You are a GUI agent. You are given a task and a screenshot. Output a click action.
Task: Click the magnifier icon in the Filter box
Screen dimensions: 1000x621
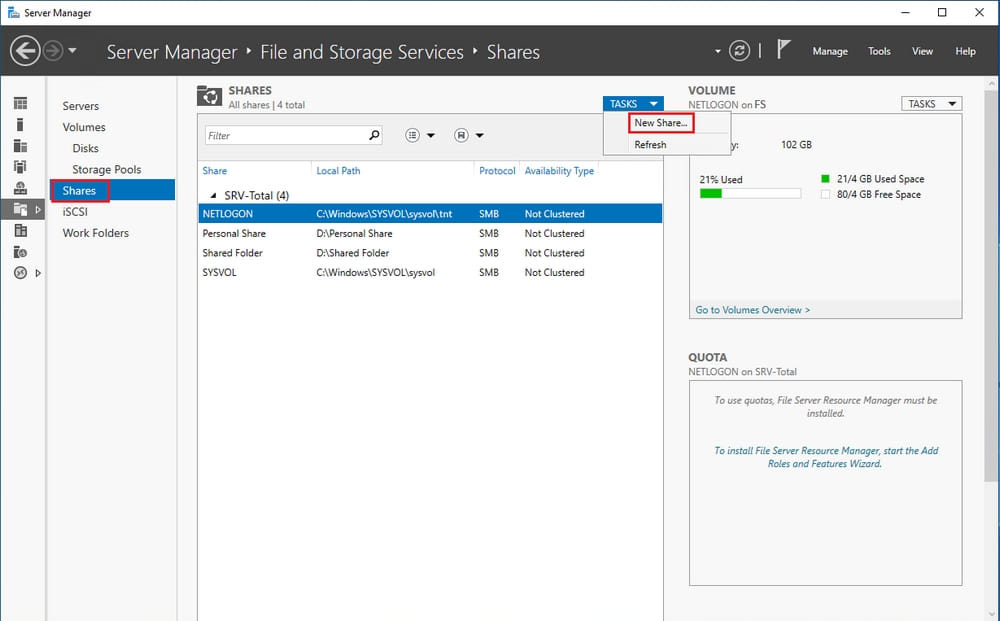tap(374, 135)
